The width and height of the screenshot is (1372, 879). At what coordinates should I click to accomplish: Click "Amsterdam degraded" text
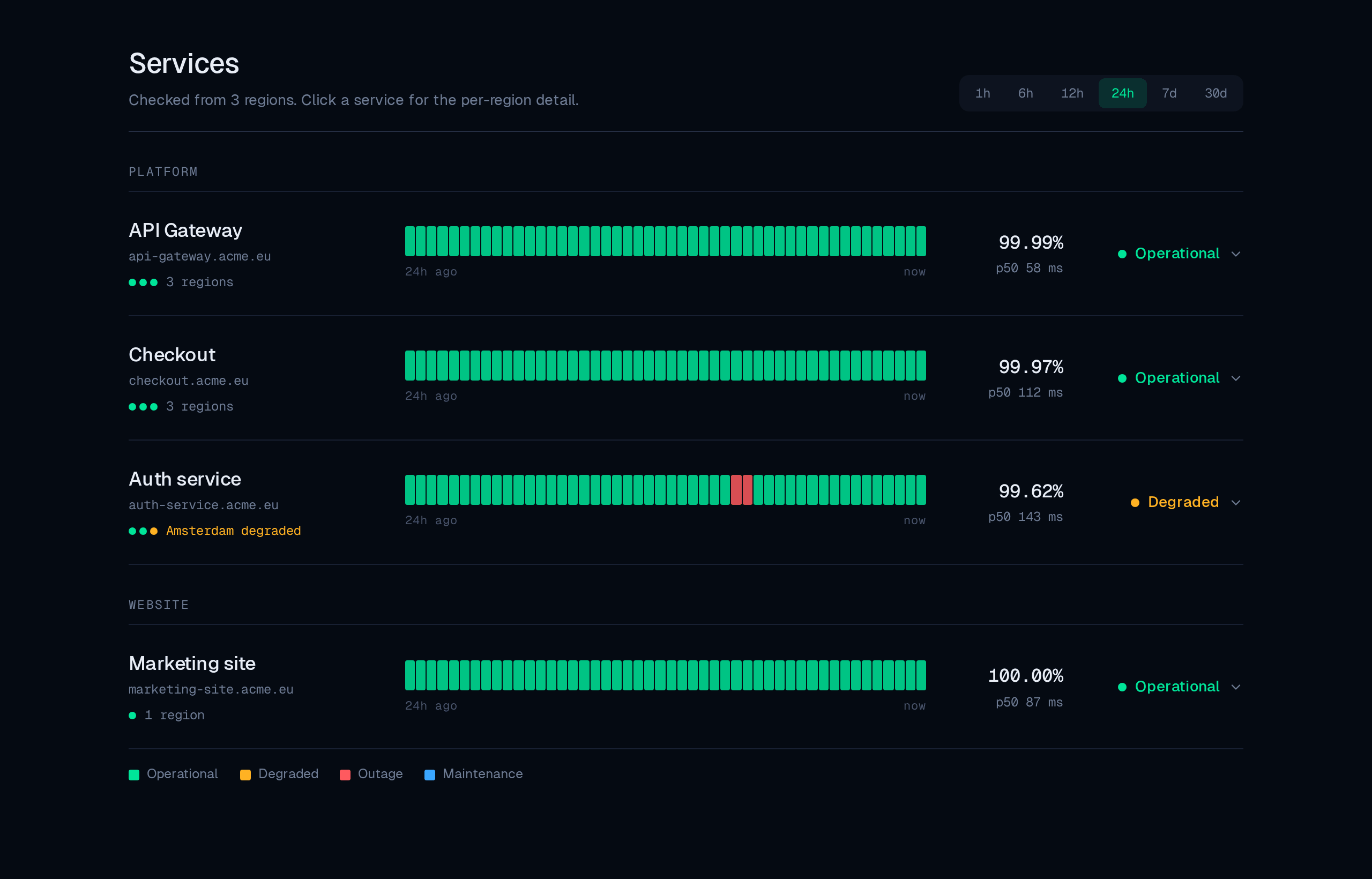click(234, 531)
